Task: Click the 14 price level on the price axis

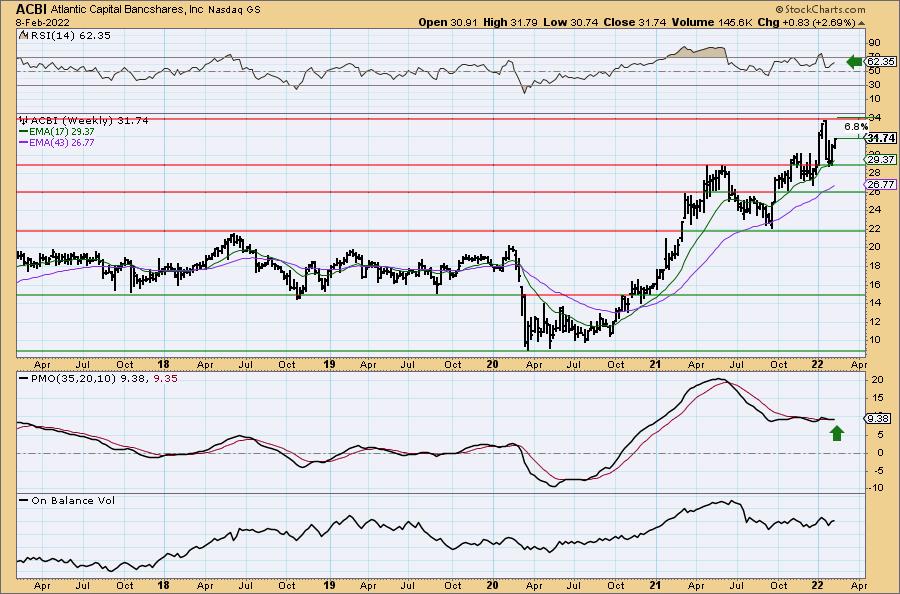Action: click(874, 303)
